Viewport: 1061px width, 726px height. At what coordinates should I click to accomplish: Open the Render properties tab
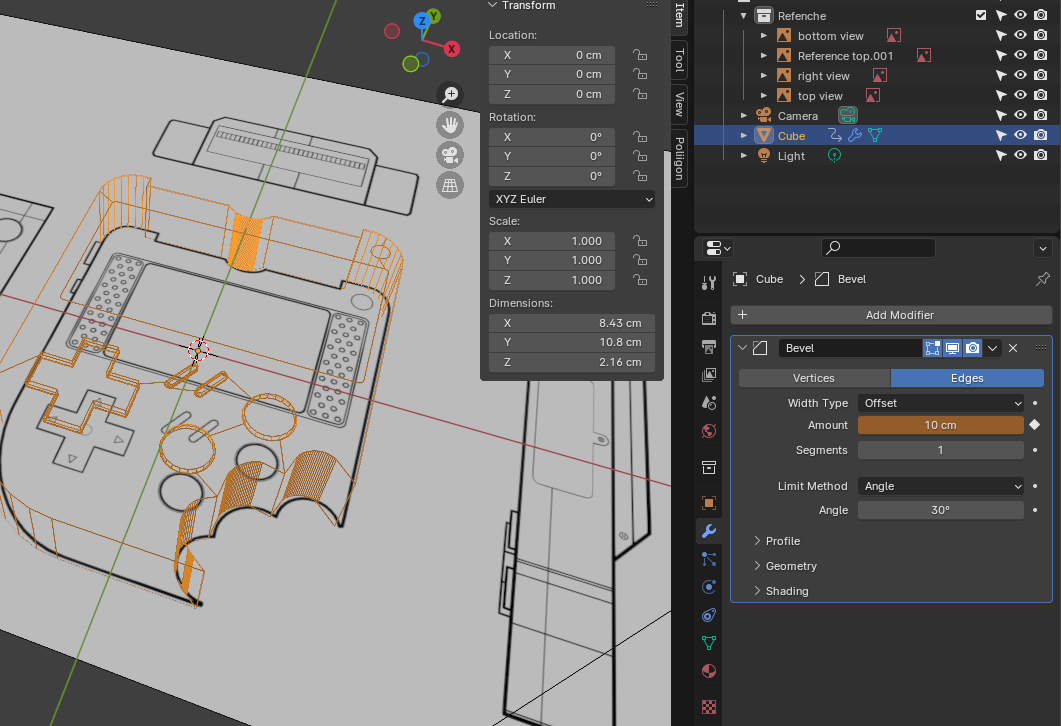point(709,319)
